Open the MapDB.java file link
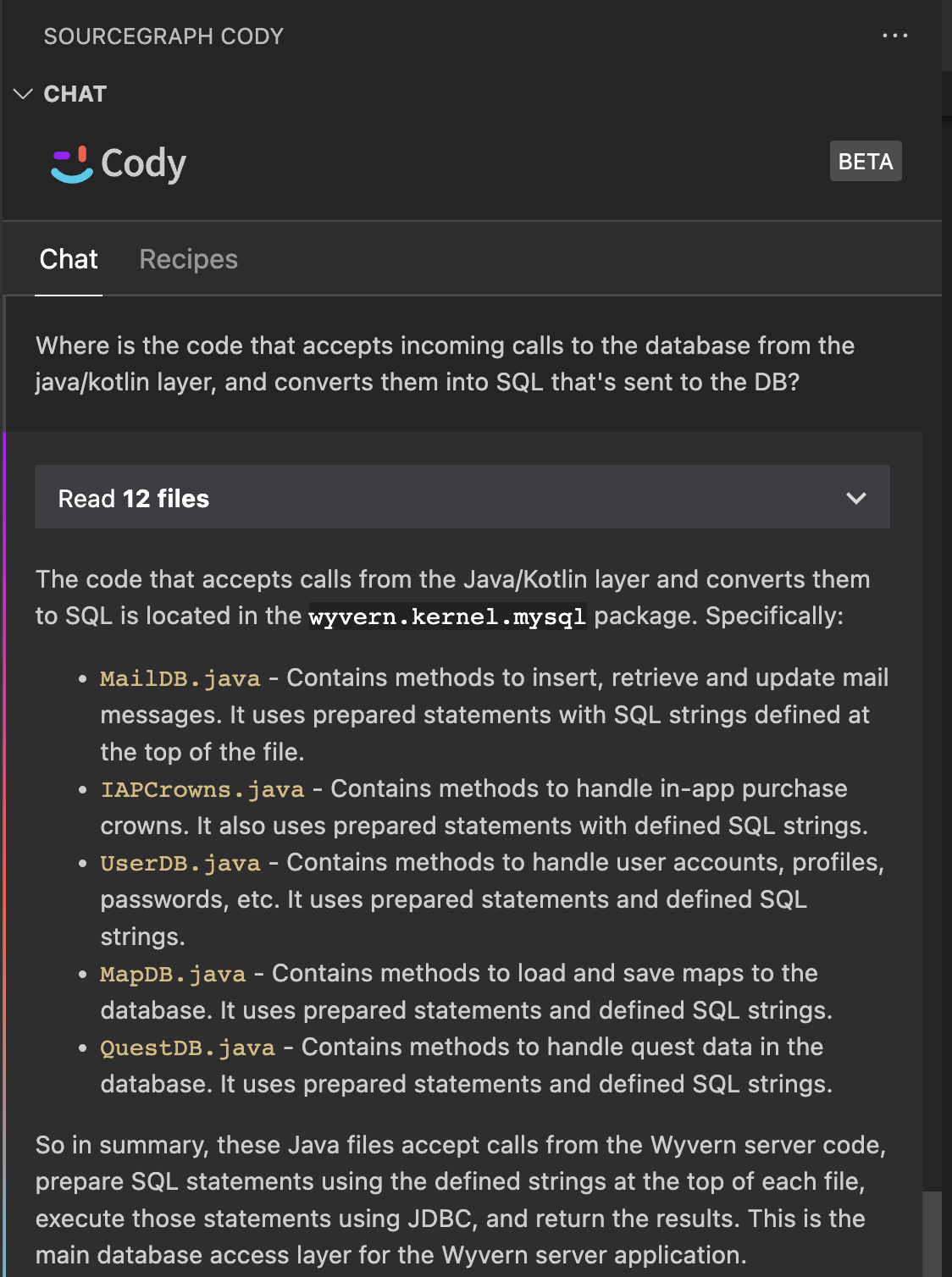This screenshot has width=952, height=1277. pos(173,975)
